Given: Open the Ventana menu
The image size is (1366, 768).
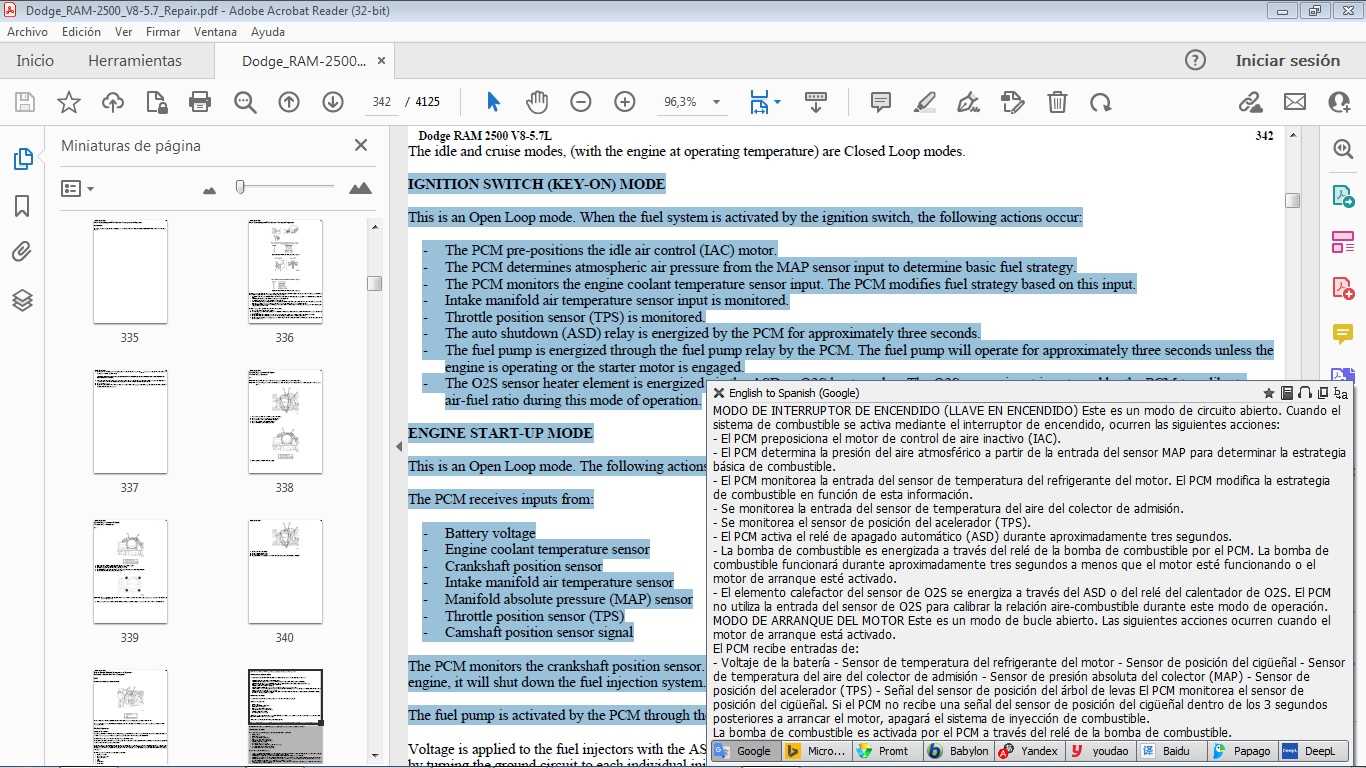Looking at the screenshot, I should pyautogui.click(x=215, y=32).
